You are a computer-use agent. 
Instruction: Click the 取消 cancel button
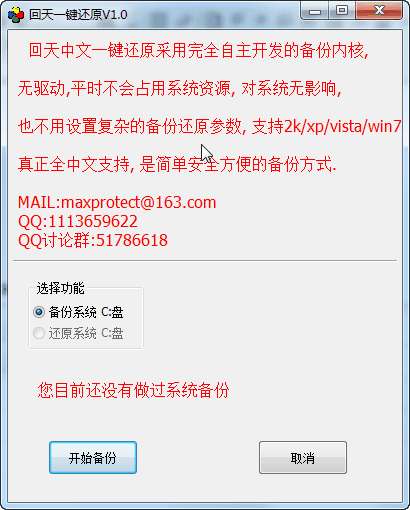point(303,458)
